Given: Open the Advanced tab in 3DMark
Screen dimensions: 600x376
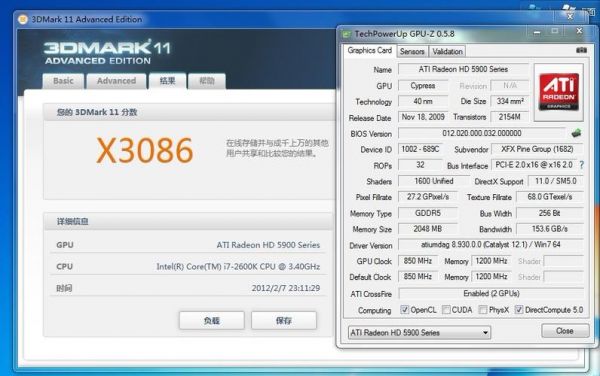Looking at the screenshot, I should (x=116, y=81).
